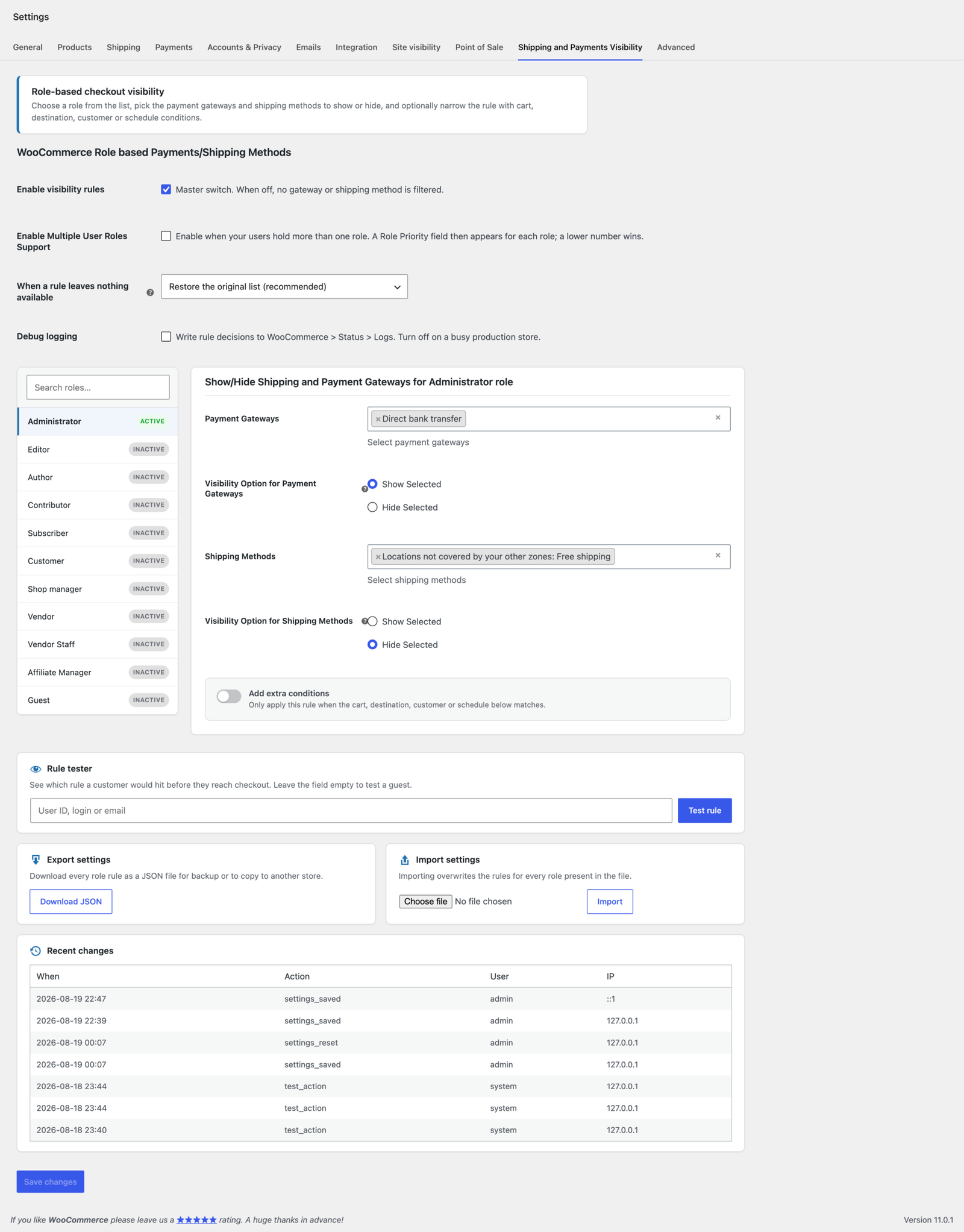Select Hide Selected for payment gateways
Image resolution: width=964 pixels, height=1232 pixels.
point(372,508)
